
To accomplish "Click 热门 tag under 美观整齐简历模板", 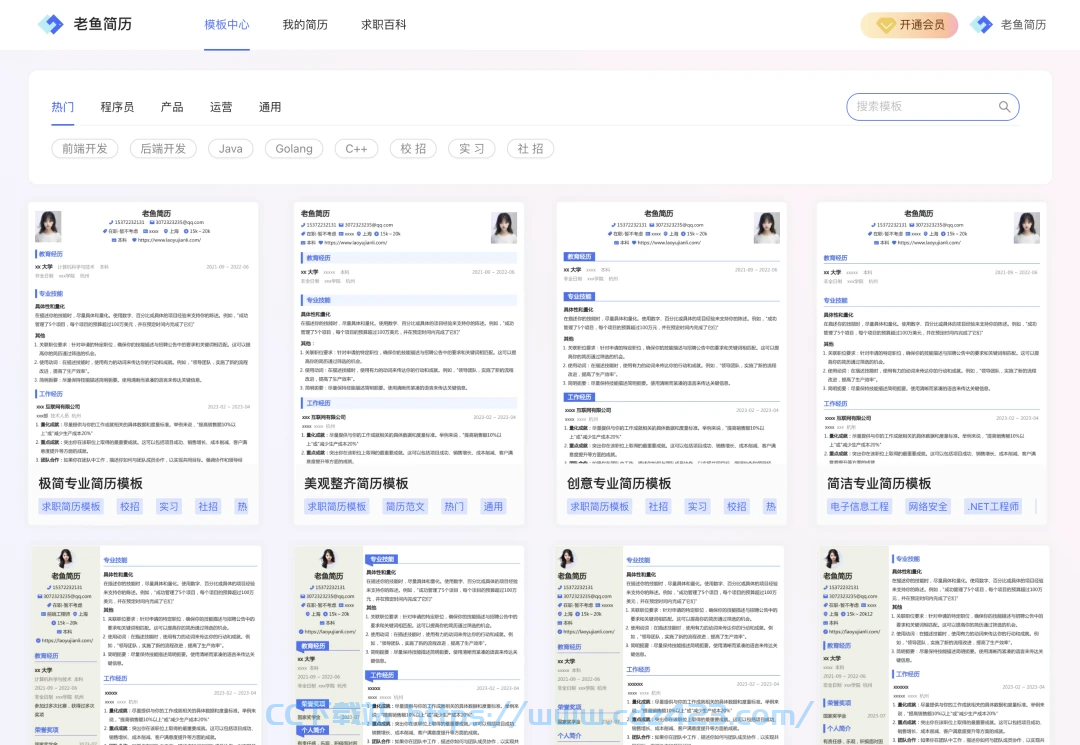I will point(454,507).
